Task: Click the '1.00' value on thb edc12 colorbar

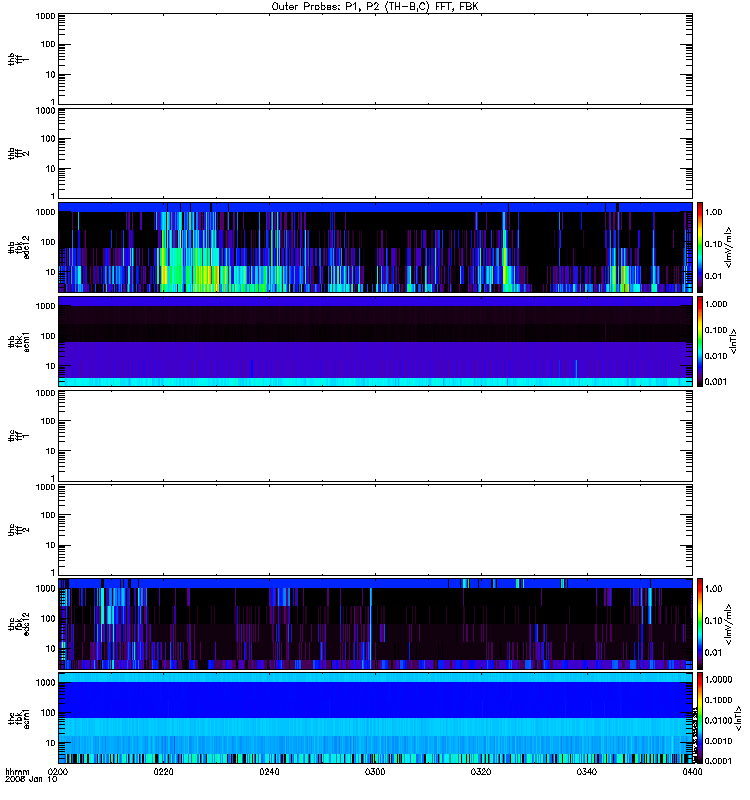Action: [x=714, y=212]
